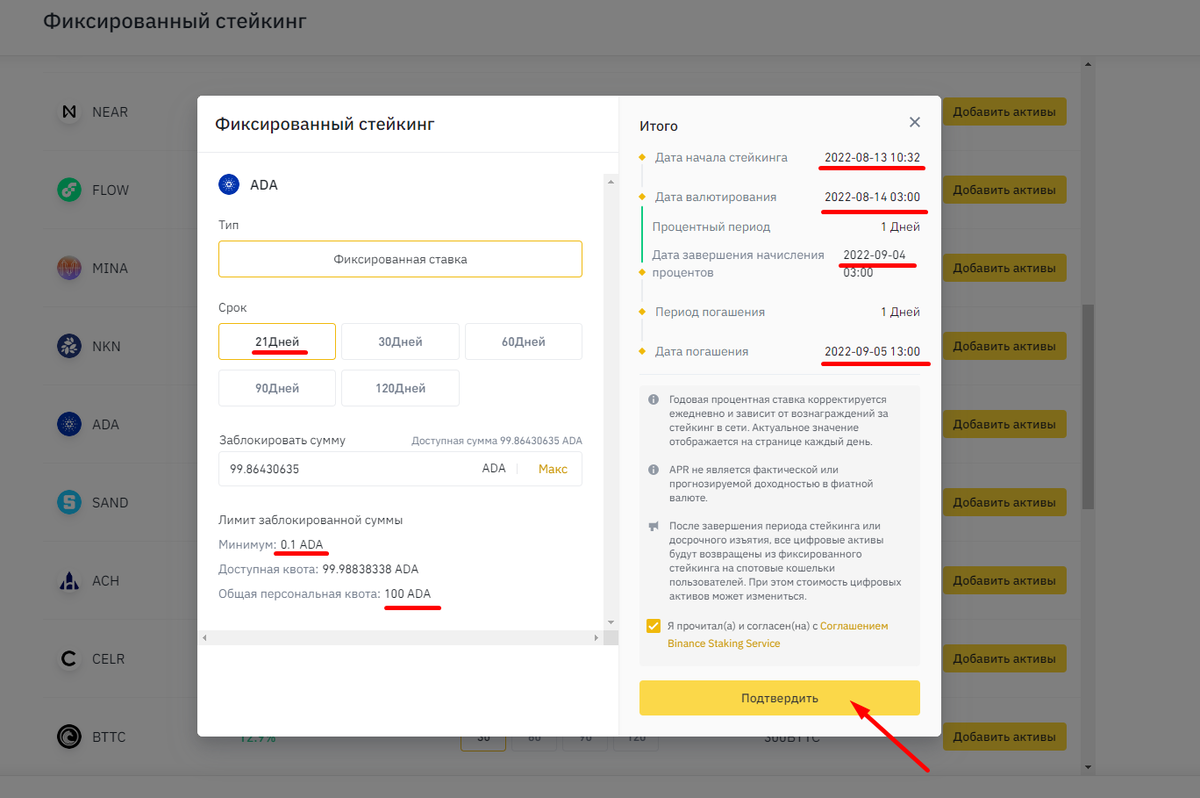The image size is (1200, 798).
Task: Click Добавить активы for SAND
Action: [x=1004, y=502]
